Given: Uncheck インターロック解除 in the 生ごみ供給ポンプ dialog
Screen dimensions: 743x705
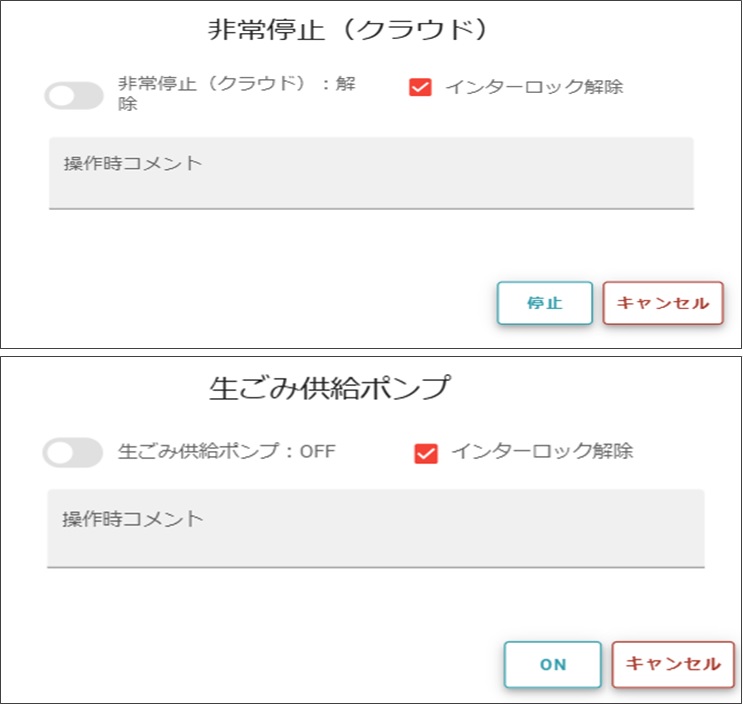Looking at the screenshot, I should (x=426, y=453).
